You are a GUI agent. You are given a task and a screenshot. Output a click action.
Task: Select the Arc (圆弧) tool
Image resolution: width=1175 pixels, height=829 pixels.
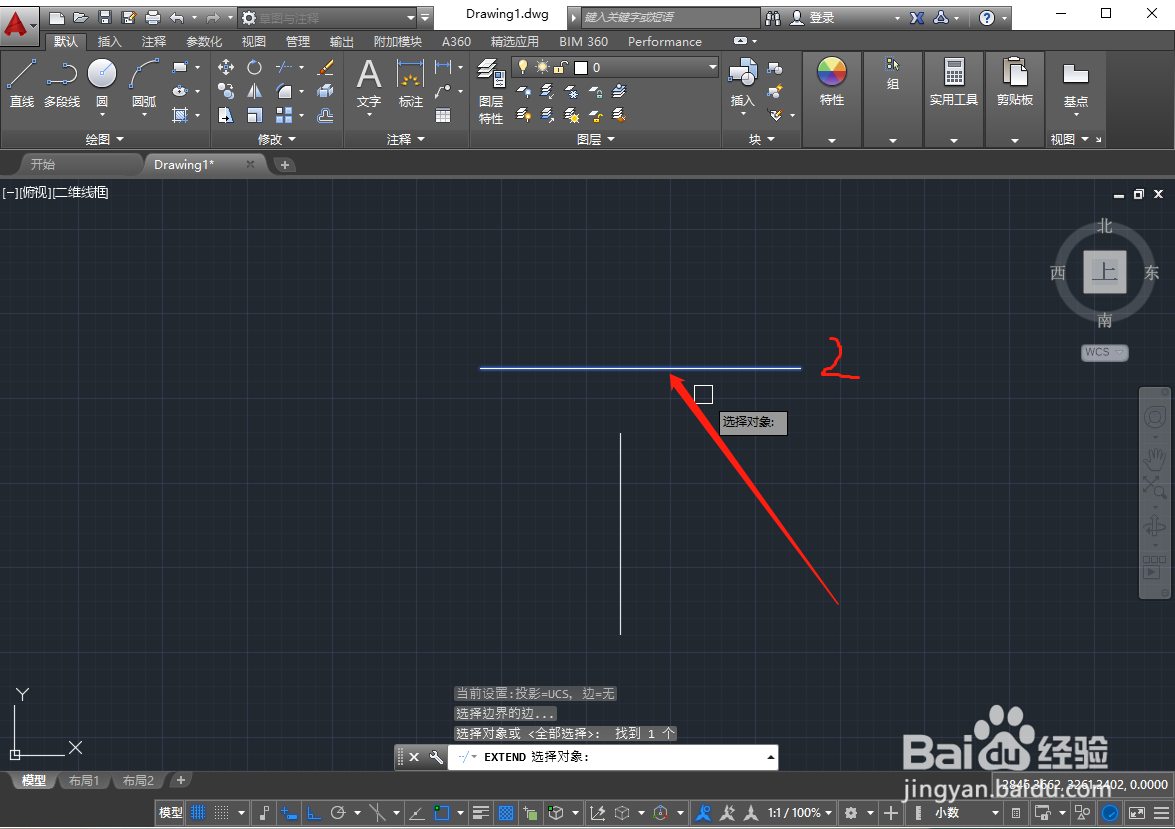pos(144,83)
